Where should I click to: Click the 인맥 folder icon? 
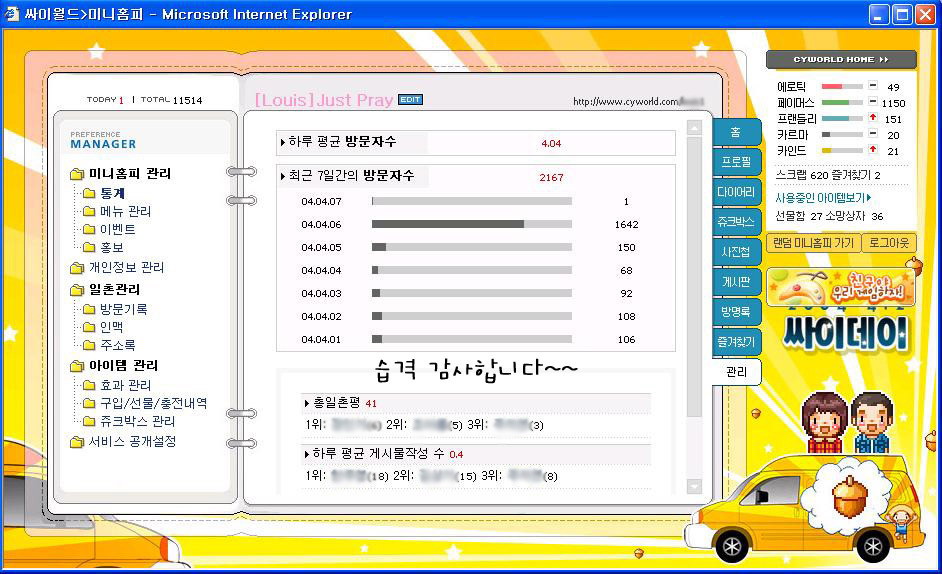tap(89, 328)
